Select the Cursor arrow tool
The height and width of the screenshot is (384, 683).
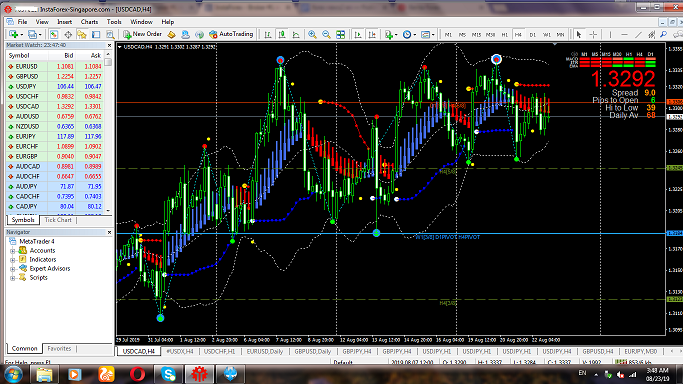579,34
